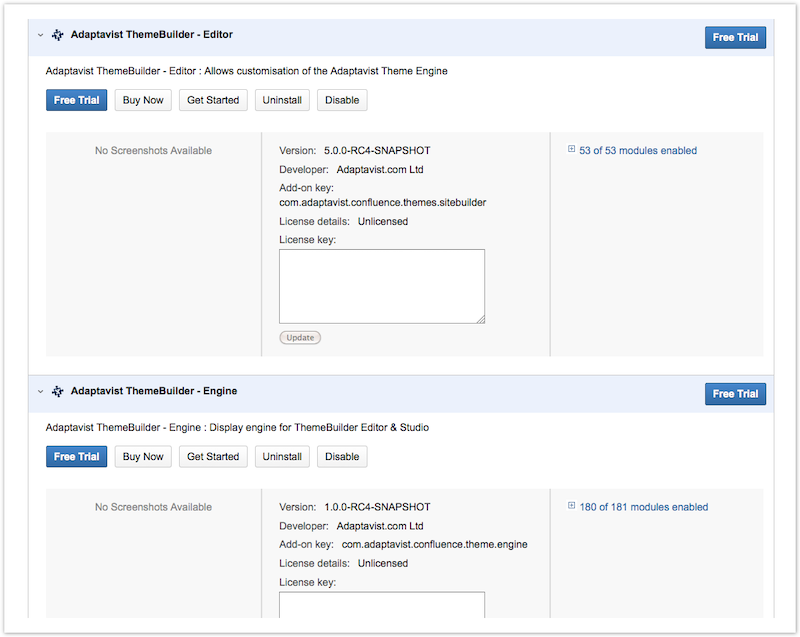Expand the 180 of 181 modules plus icon
The width and height of the screenshot is (800, 637).
571,505
